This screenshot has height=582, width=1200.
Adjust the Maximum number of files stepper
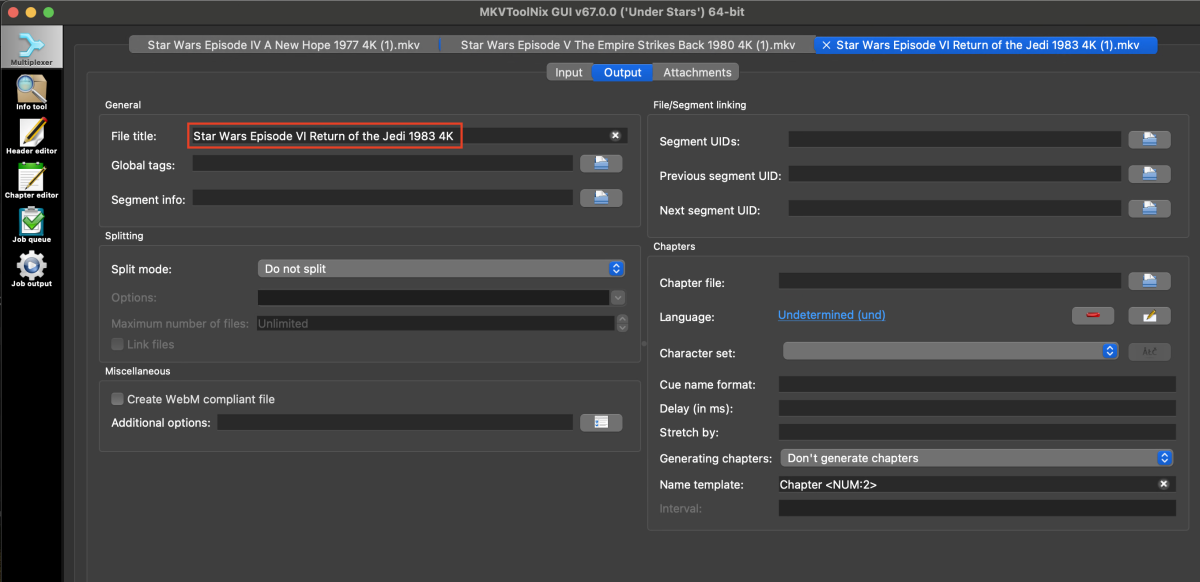[621, 323]
